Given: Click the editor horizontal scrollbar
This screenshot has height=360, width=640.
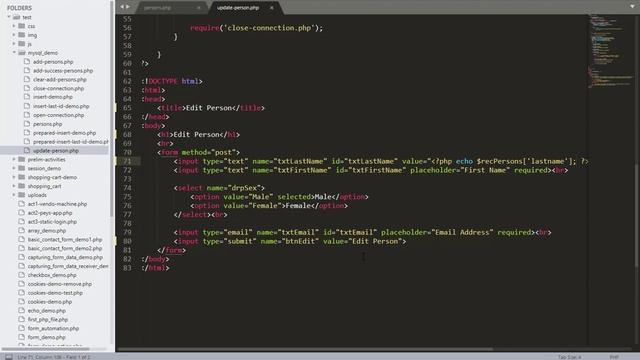Looking at the screenshot, I should tap(305, 349).
